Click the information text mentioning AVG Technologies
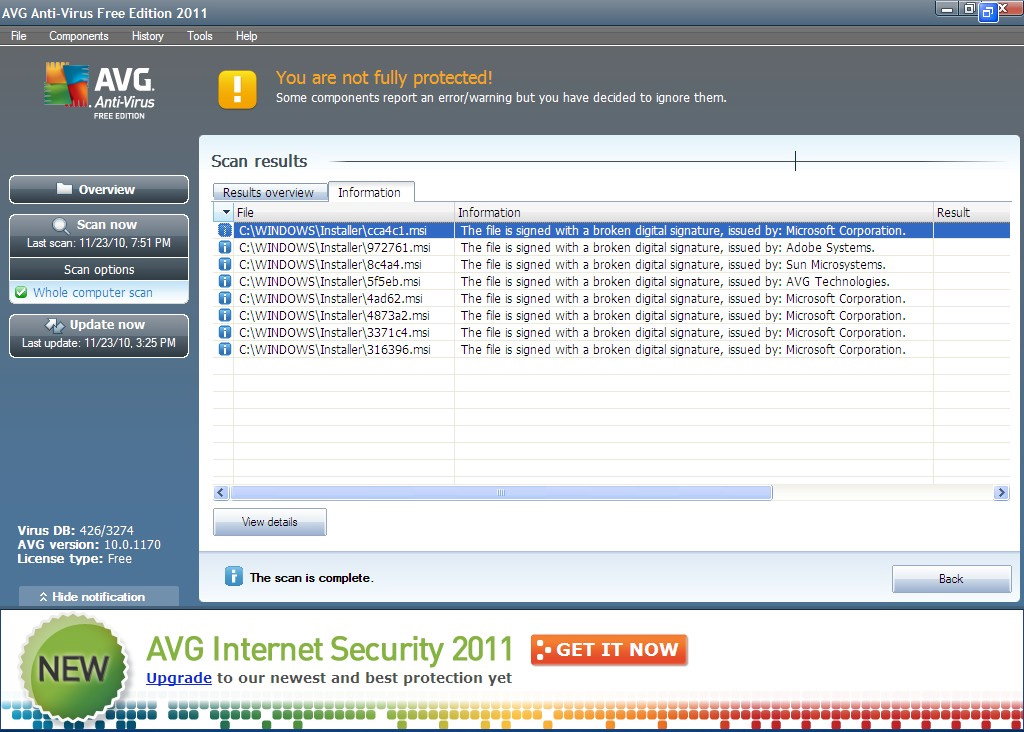 [x=675, y=281]
